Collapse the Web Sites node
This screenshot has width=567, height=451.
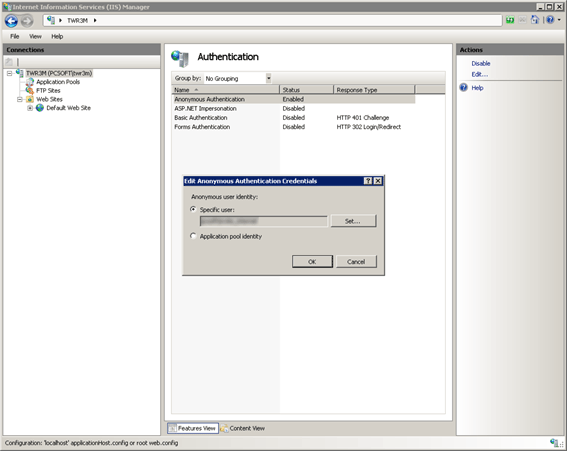[20, 99]
